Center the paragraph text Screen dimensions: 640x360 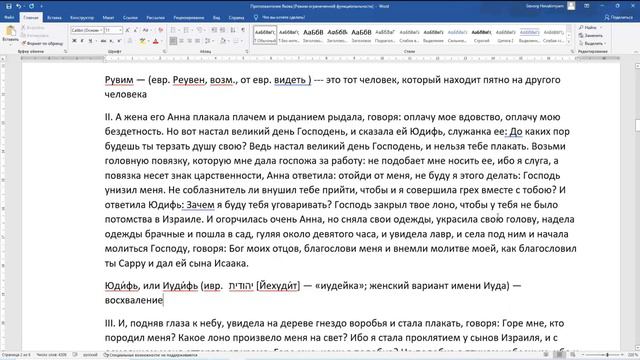(x=181, y=41)
